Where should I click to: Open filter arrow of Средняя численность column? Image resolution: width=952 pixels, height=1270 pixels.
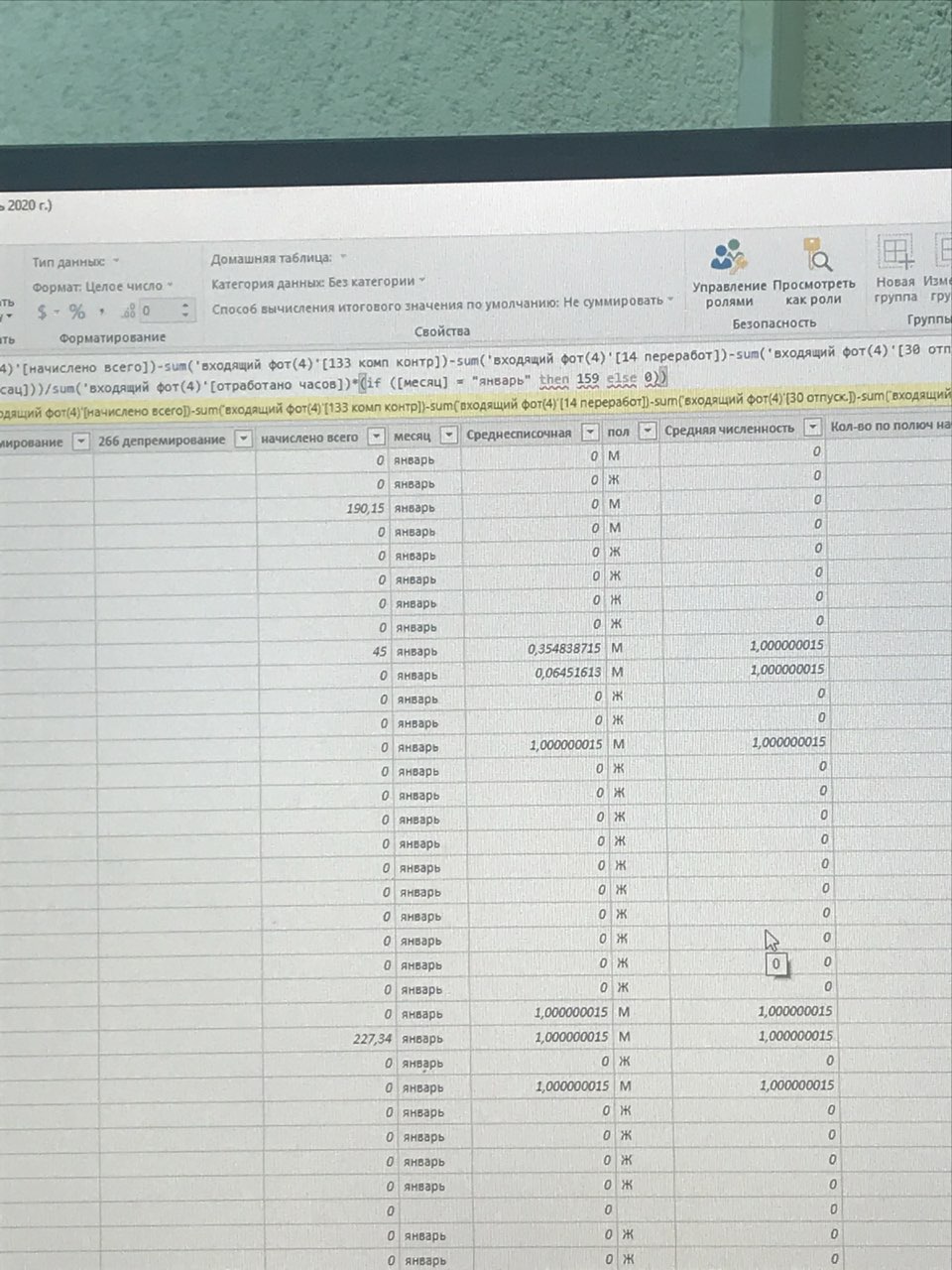point(813,428)
